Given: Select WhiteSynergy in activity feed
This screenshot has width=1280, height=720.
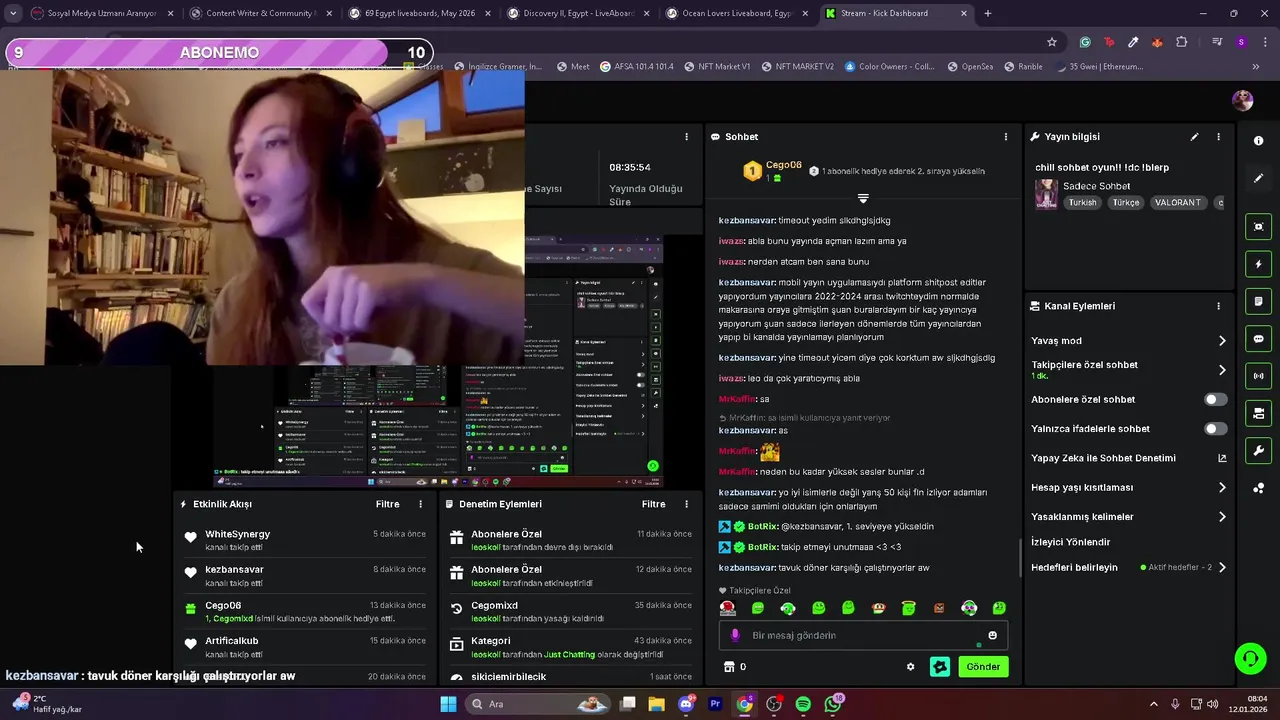Looking at the screenshot, I should click(237, 534).
